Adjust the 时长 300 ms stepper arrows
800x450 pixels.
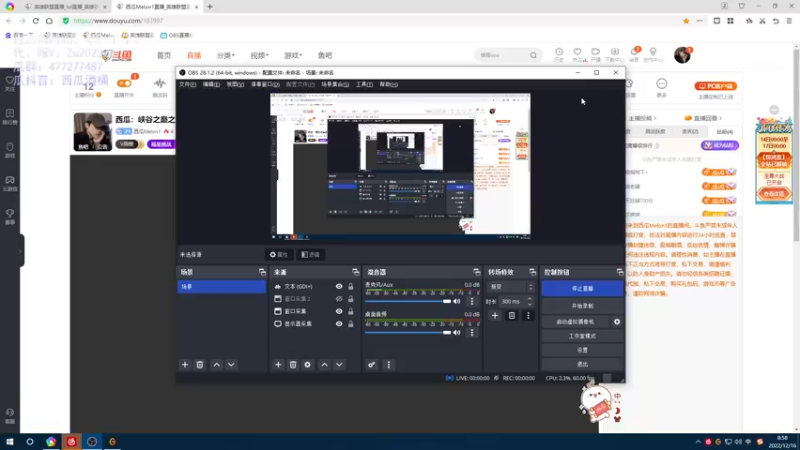(530, 302)
